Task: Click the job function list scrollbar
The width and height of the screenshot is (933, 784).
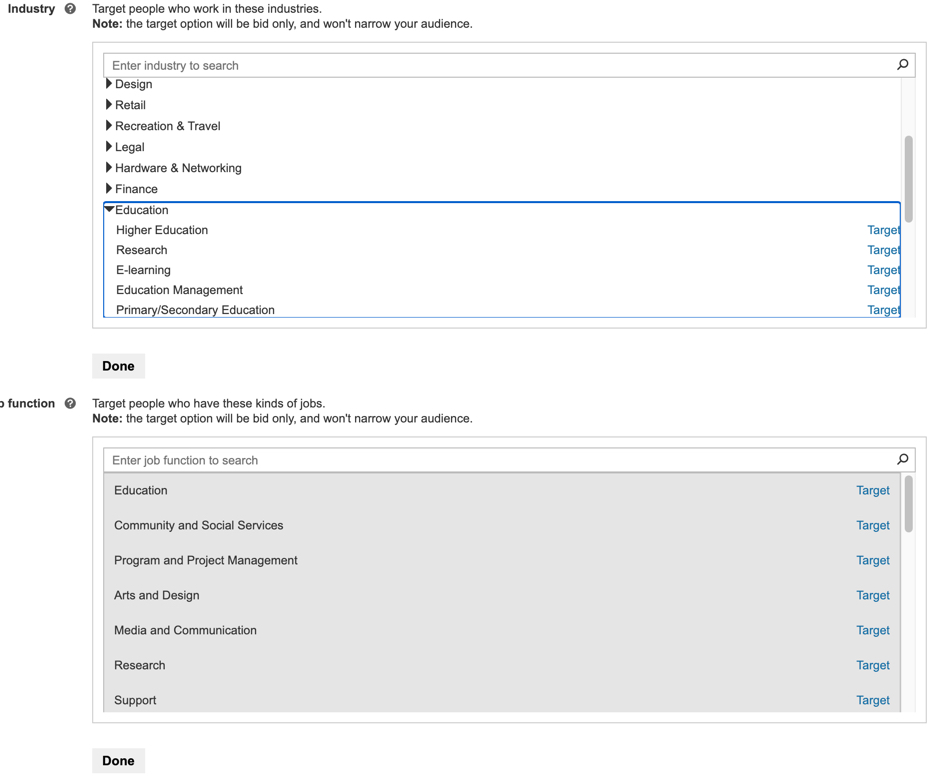Action: point(908,505)
